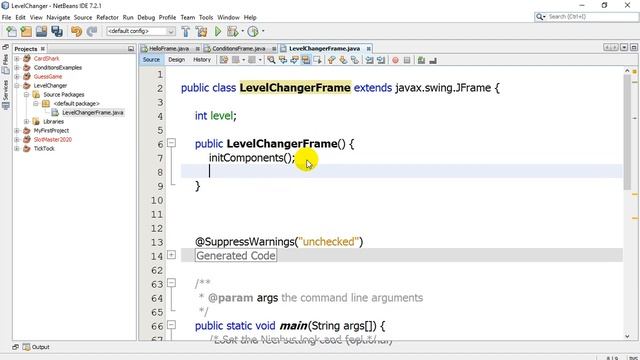Collapse the main method fold at line 66
The image size is (640, 360).
pyautogui.click(x=172, y=325)
